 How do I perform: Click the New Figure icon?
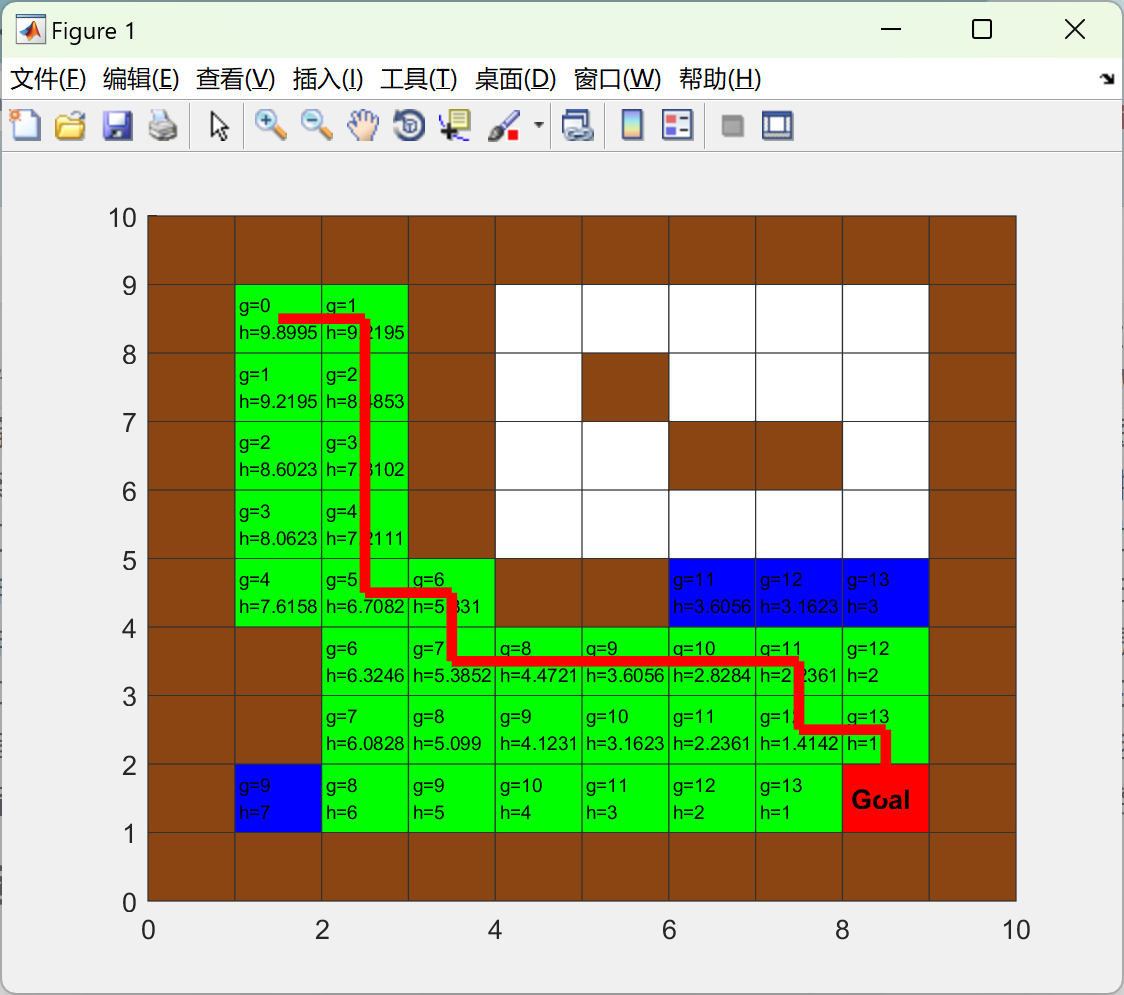tap(25, 125)
